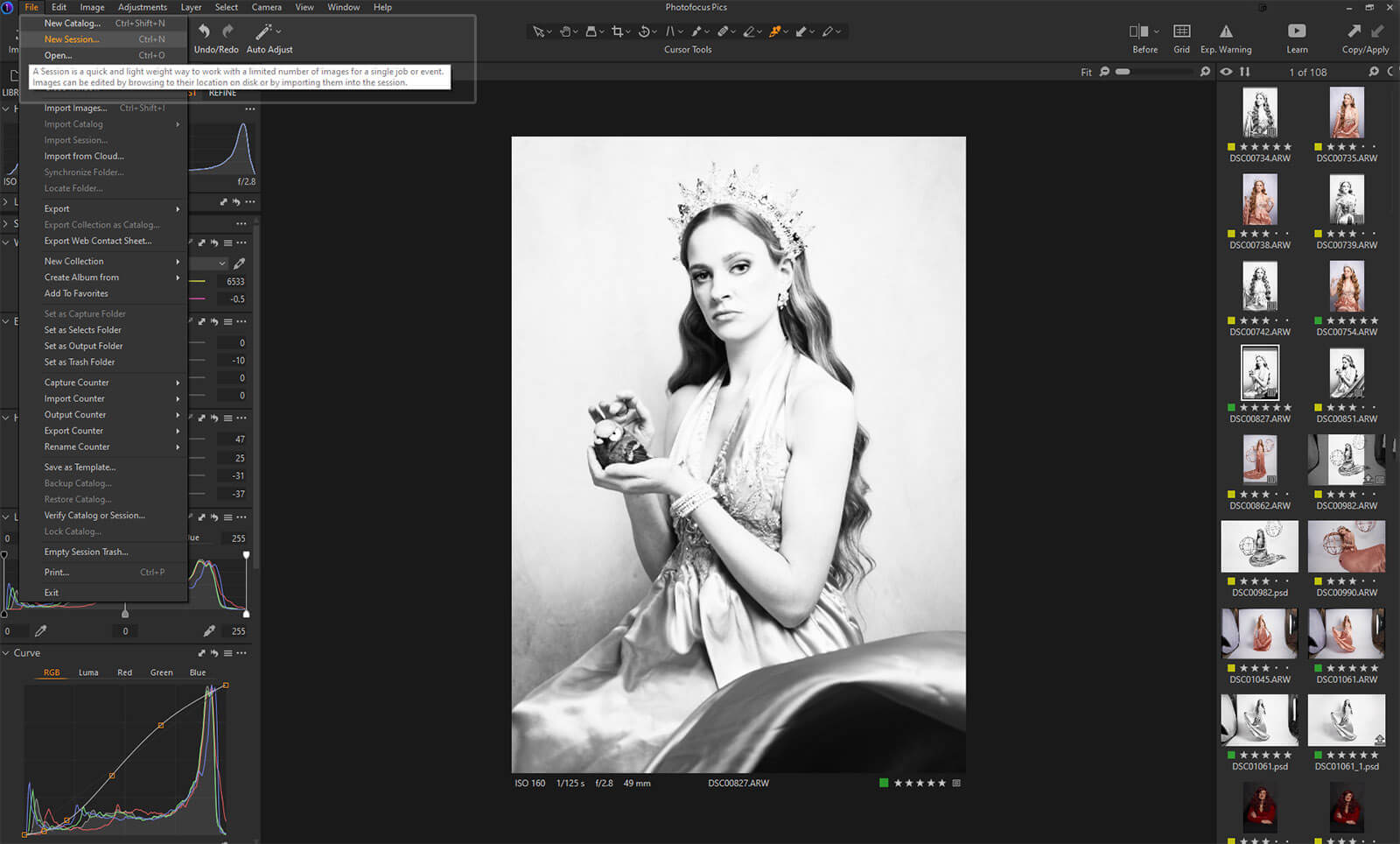This screenshot has height=844, width=1400.
Task: Toggle the Exposure Warning
Action: 1226,32
